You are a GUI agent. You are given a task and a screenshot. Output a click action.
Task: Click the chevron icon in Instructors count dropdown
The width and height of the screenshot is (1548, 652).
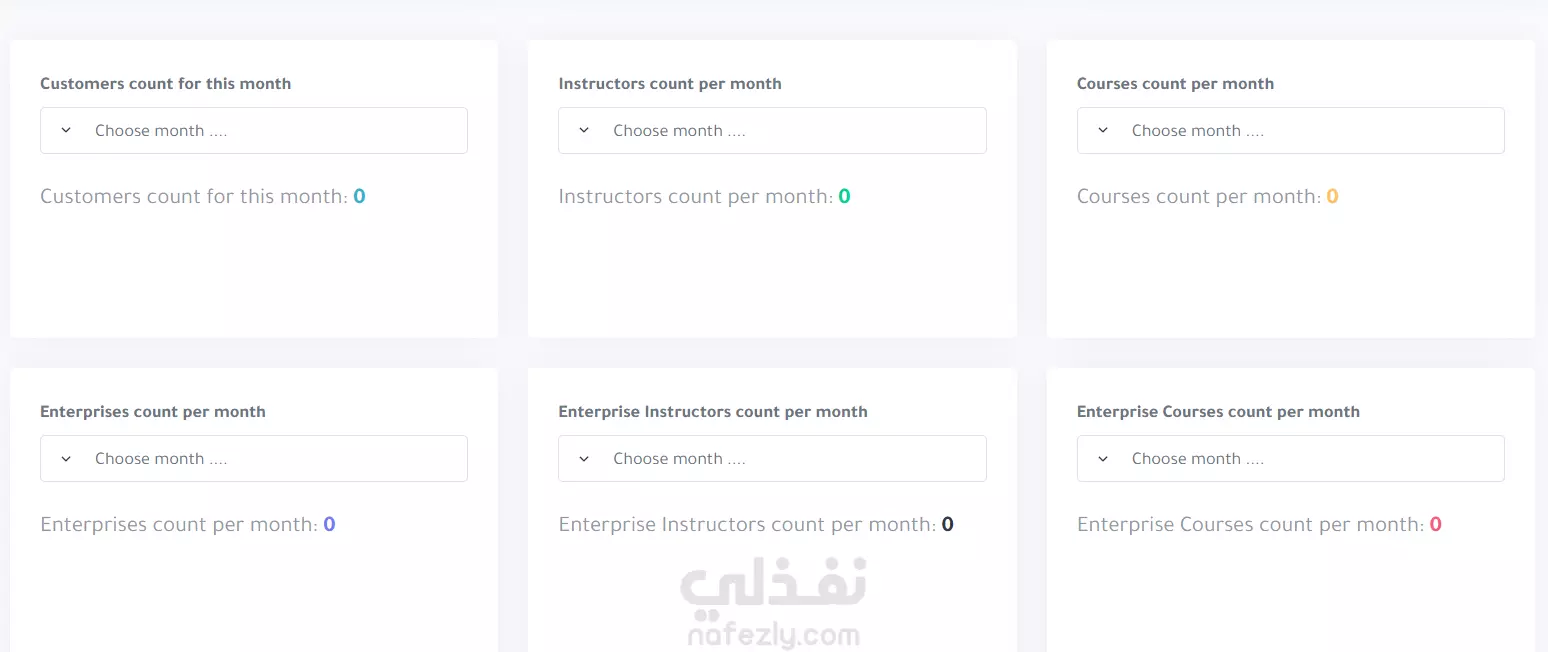(x=584, y=131)
